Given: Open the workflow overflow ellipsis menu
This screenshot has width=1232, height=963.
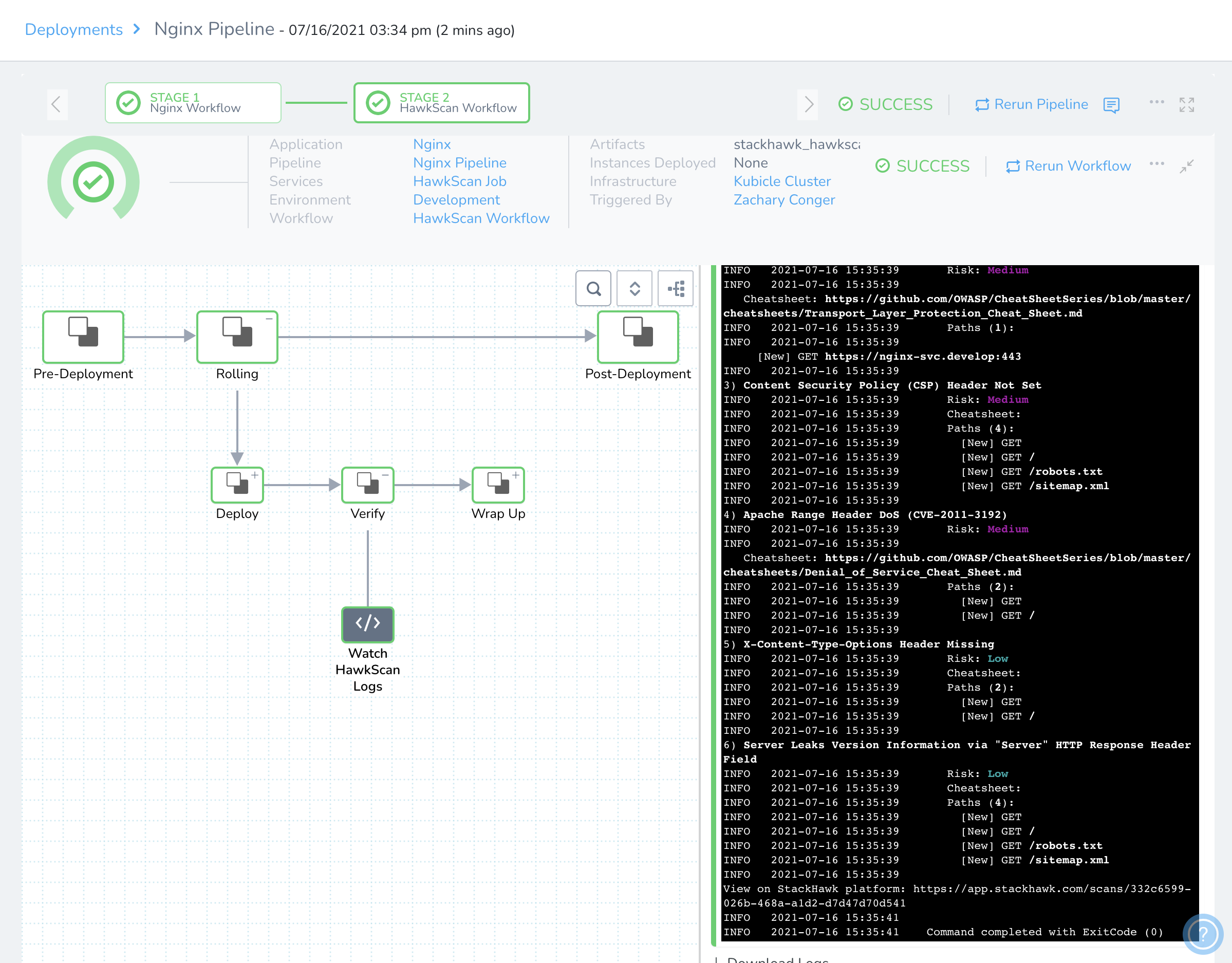Looking at the screenshot, I should (x=1157, y=165).
